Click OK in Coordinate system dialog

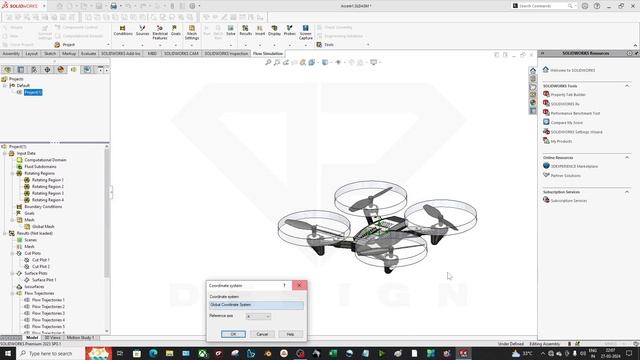(233, 334)
